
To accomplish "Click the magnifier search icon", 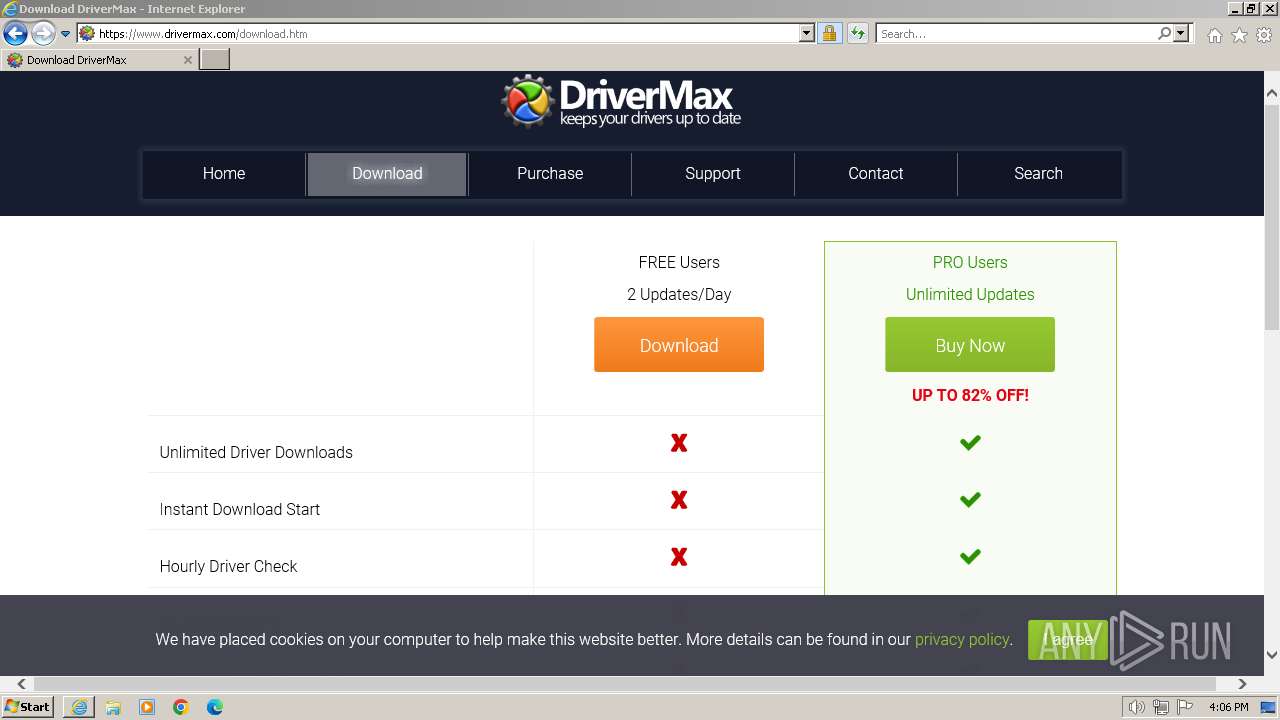I will (1164, 34).
